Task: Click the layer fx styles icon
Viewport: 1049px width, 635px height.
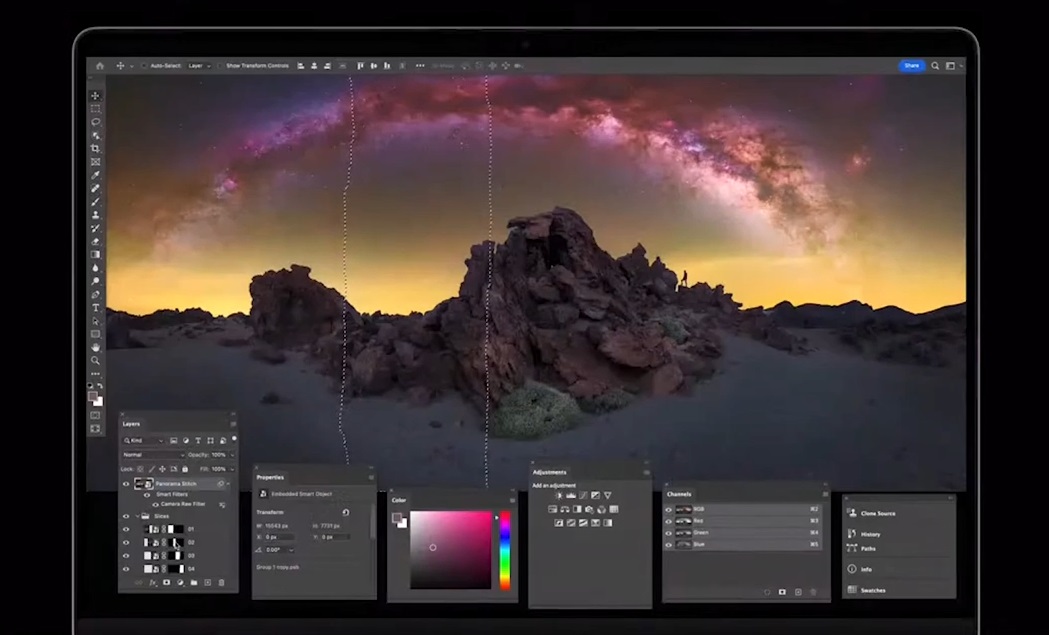Action: coord(153,583)
